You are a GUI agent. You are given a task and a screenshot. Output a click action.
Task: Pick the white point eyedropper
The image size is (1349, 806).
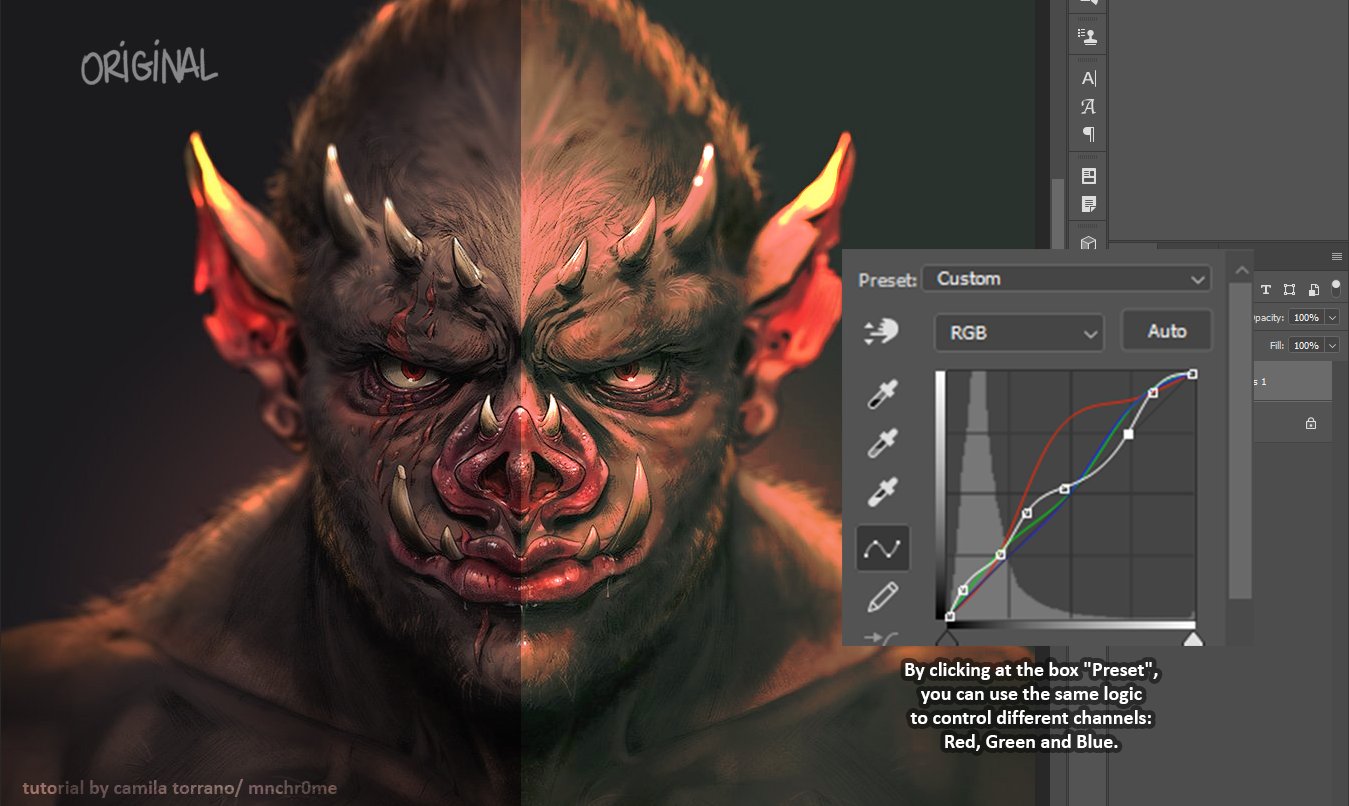click(881, 492)
